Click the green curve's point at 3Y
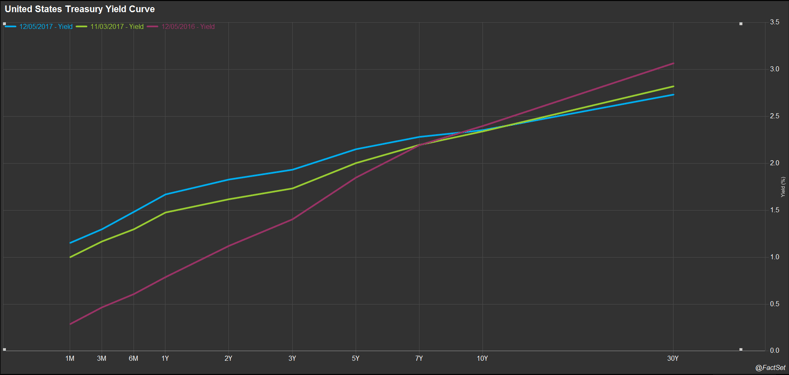 [x=292, y=188]
